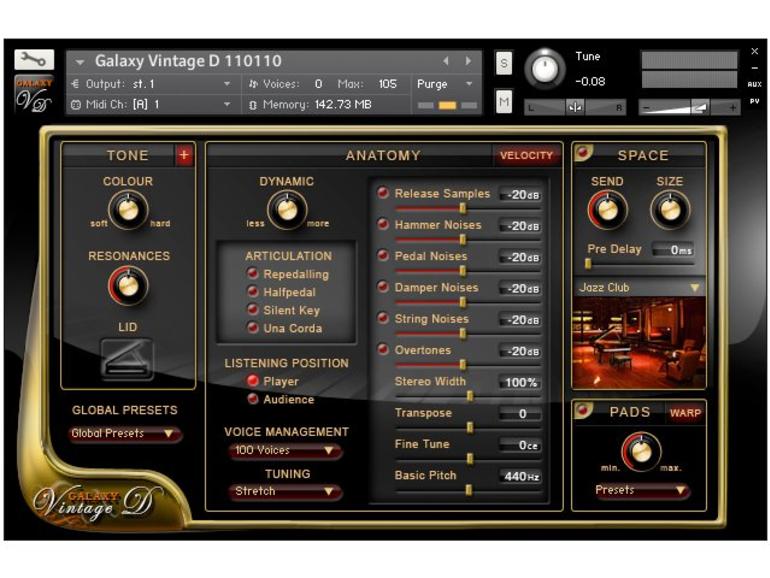This screenshot has height=578, width=770.
Task: Toggle Overtones LED
Action: pyautogui.click(x=383, y=350)
